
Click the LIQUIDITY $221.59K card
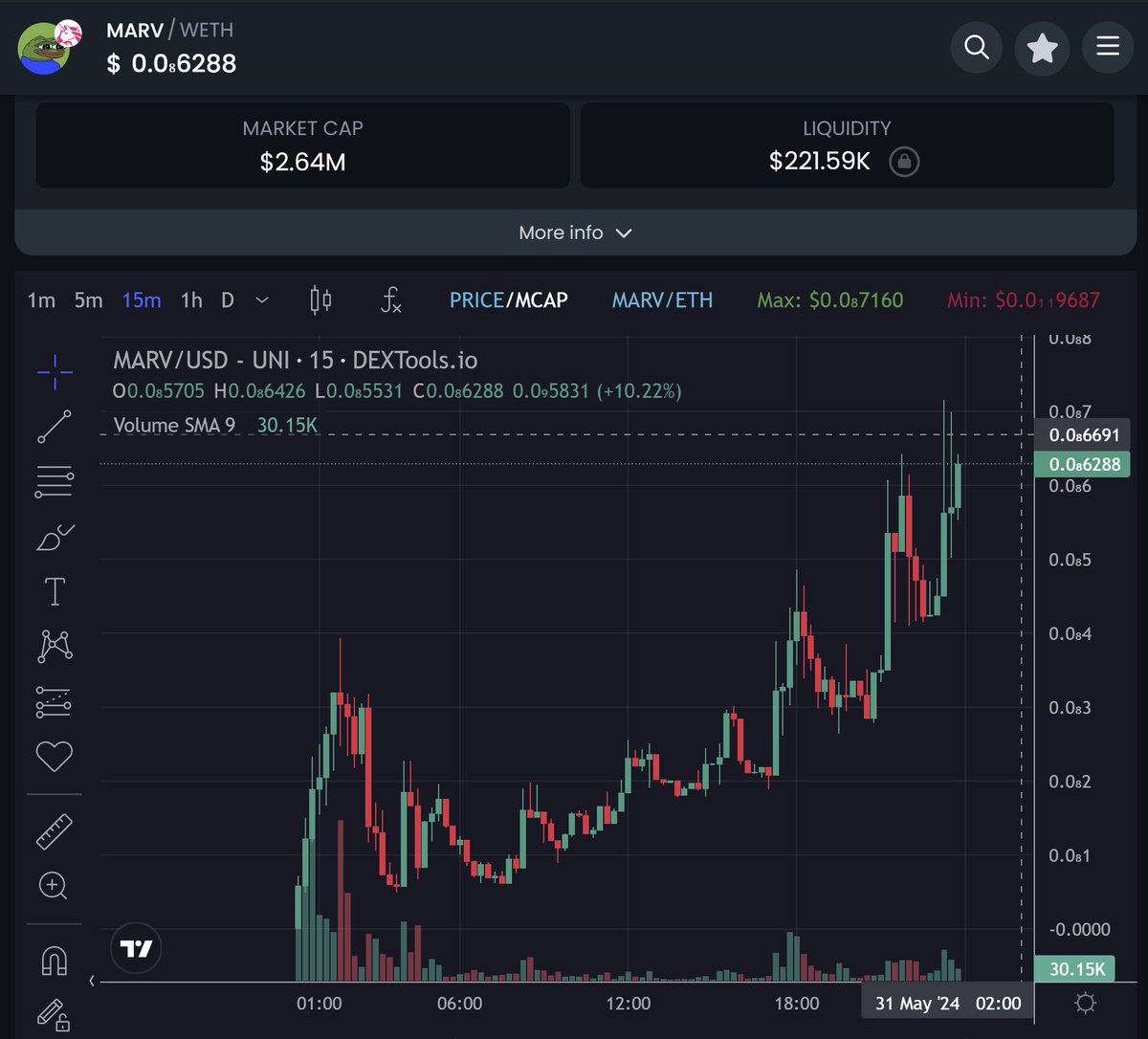(847, 145)
